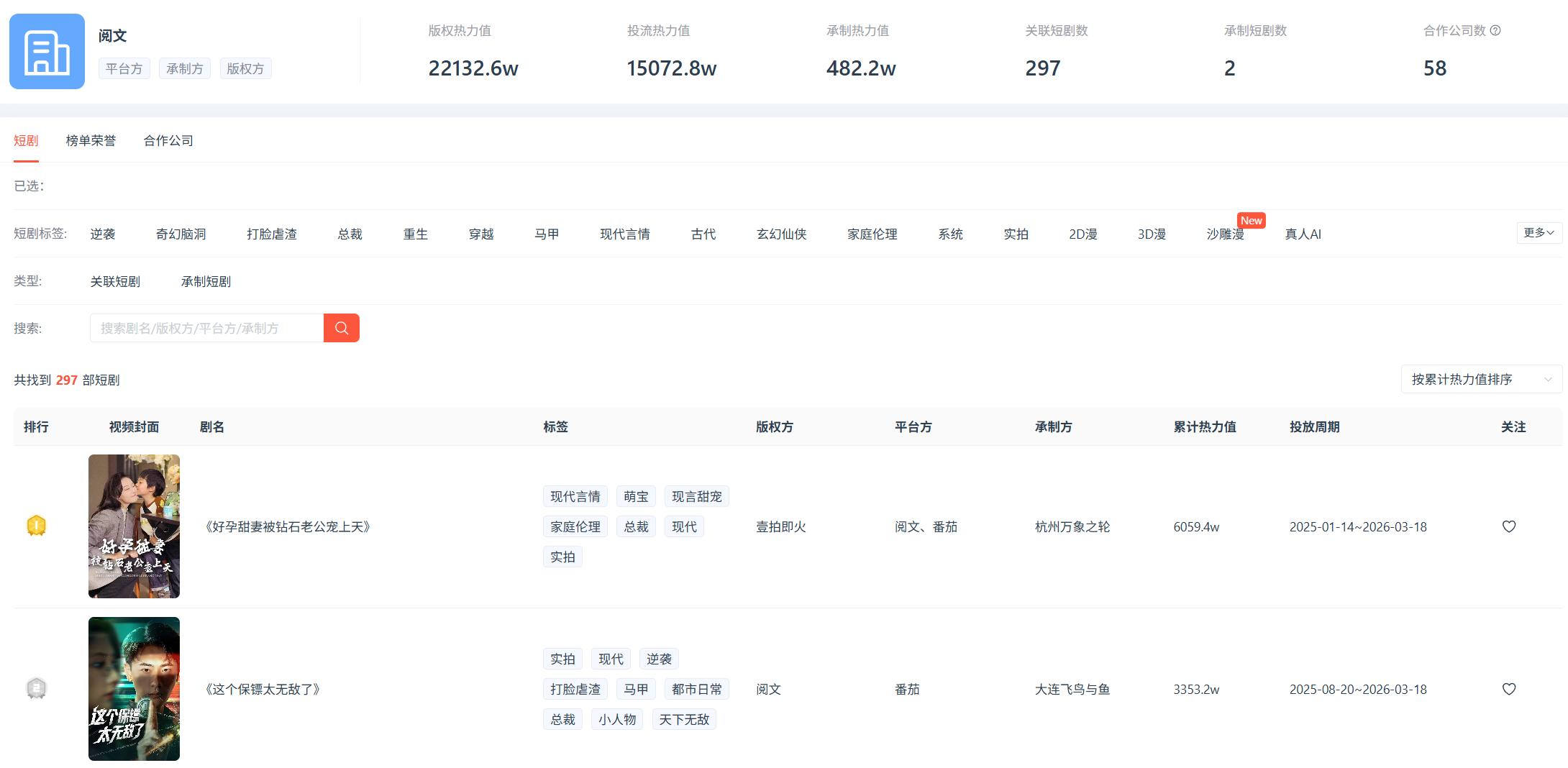Select the 沙雕漫 tag filter
The image size is (1568, 768).
click(1225, 234)
